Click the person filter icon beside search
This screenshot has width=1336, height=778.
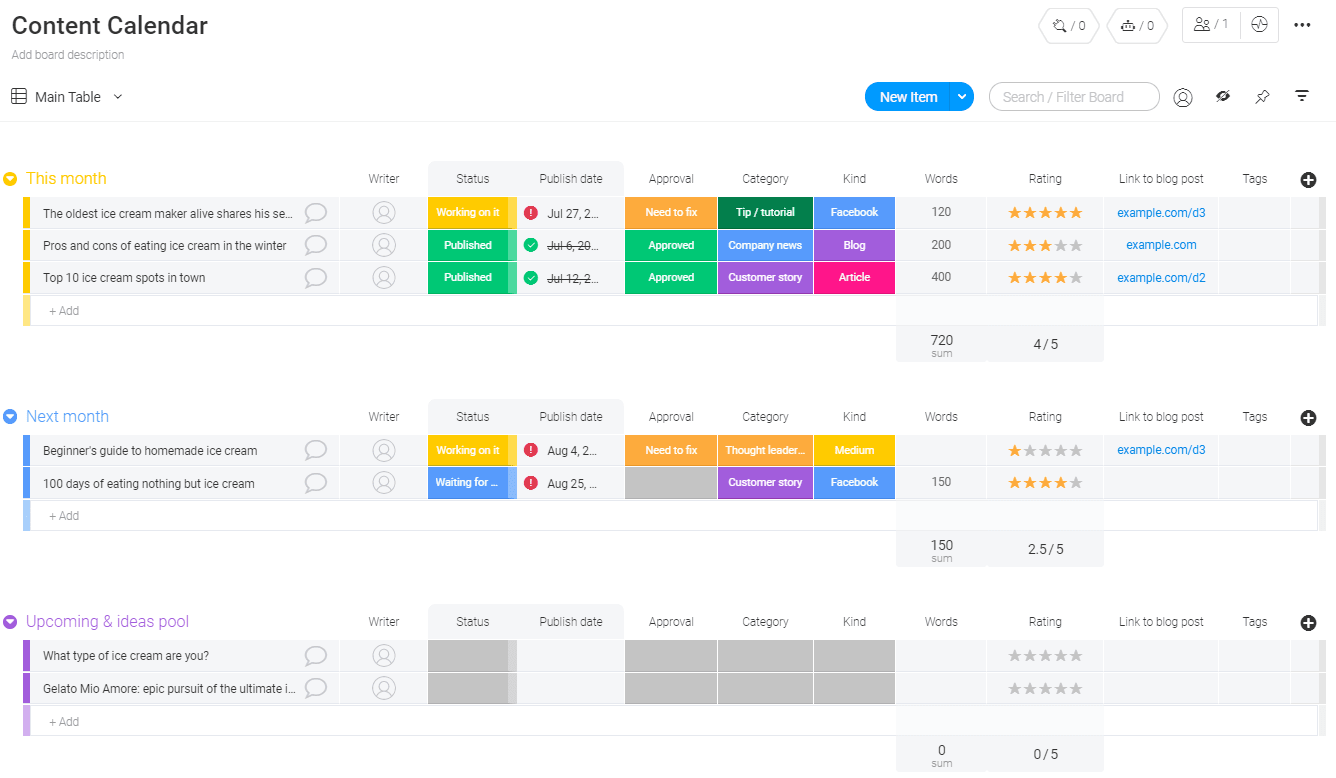click(1183, 97)
